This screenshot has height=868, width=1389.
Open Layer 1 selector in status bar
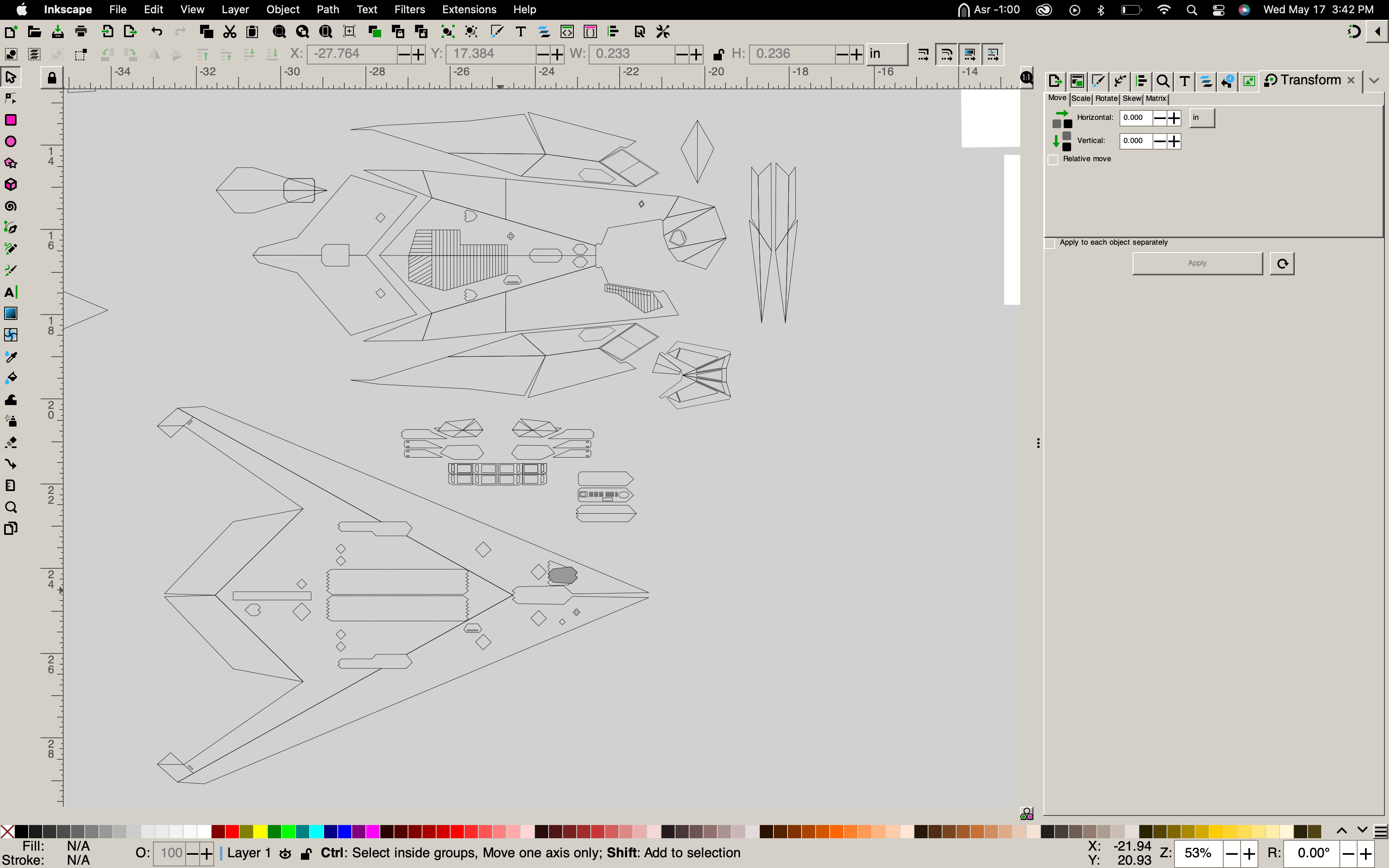click(248, 853)
